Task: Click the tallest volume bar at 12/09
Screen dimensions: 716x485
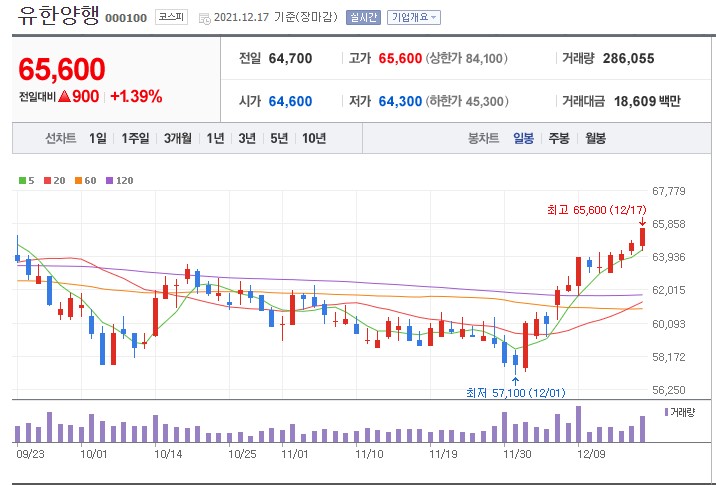Action: tap(579, 424)
